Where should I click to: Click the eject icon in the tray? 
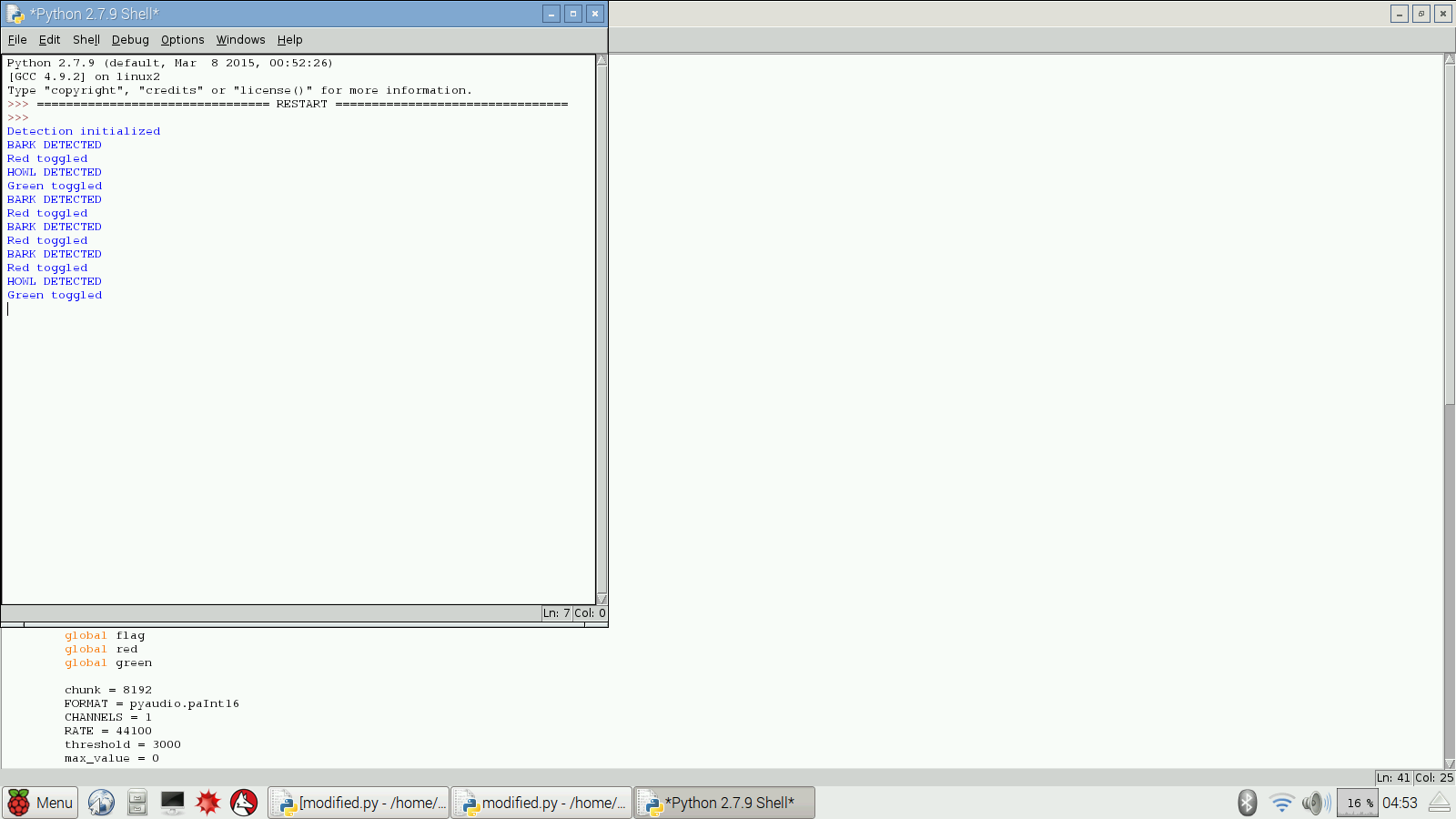click(1439, 803)
